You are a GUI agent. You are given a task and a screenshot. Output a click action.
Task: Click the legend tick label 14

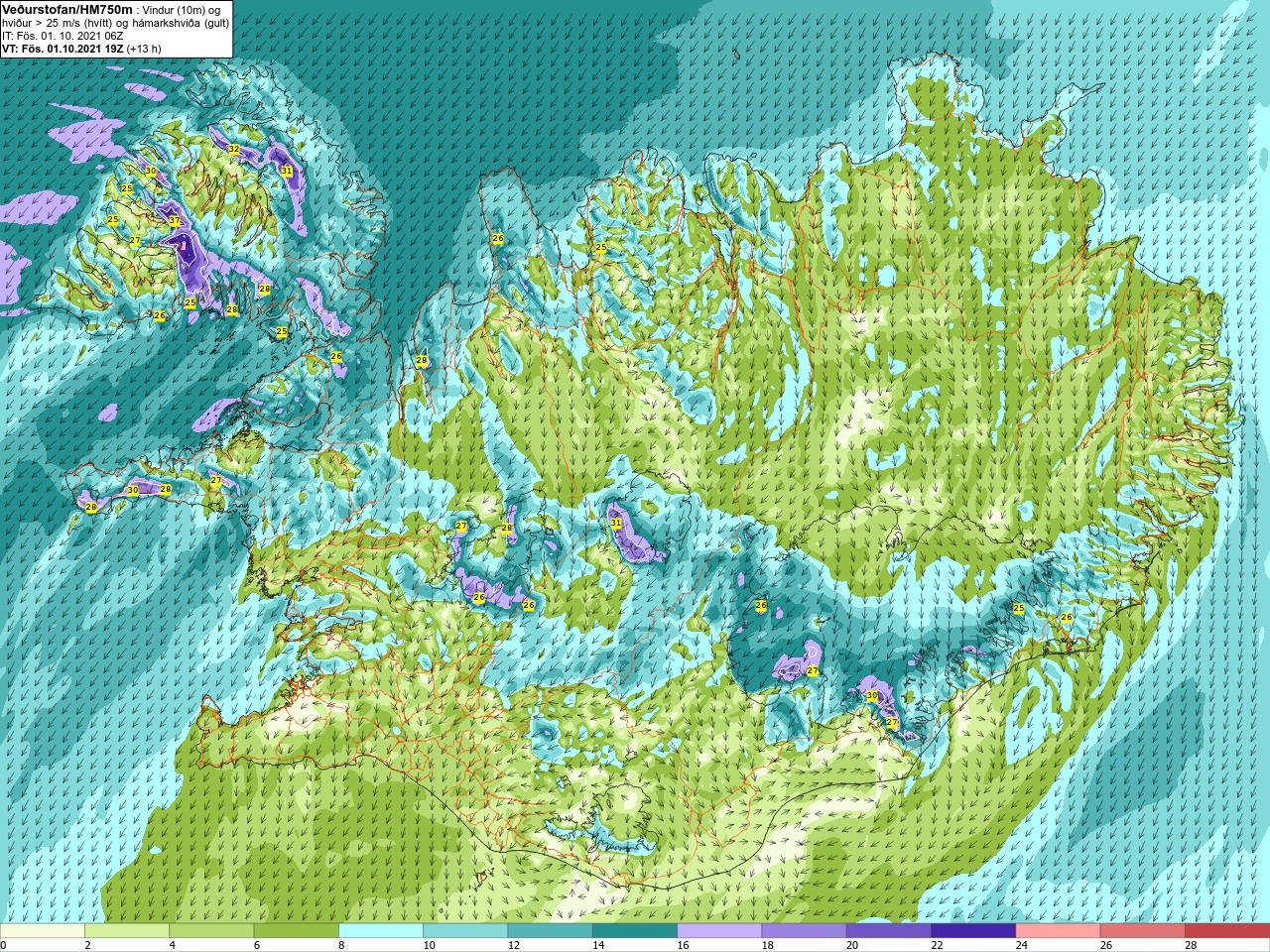[598, 946]
